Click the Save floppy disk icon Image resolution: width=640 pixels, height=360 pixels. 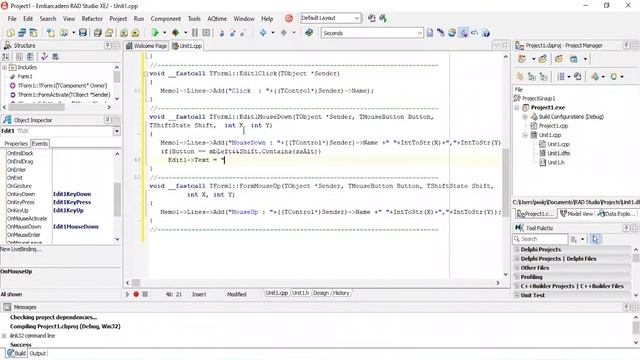(83, 33)
